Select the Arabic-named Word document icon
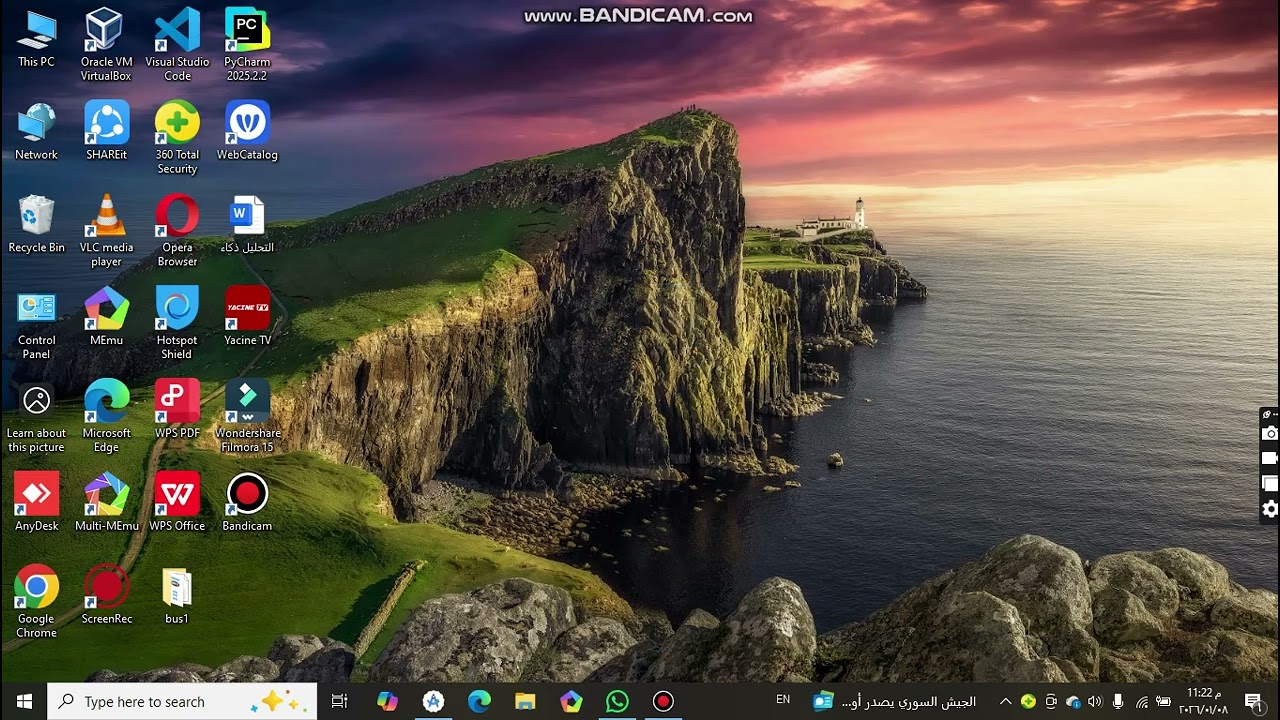Image resolution: width=1280 pixels, height=720 pixels. coord(247,224)
